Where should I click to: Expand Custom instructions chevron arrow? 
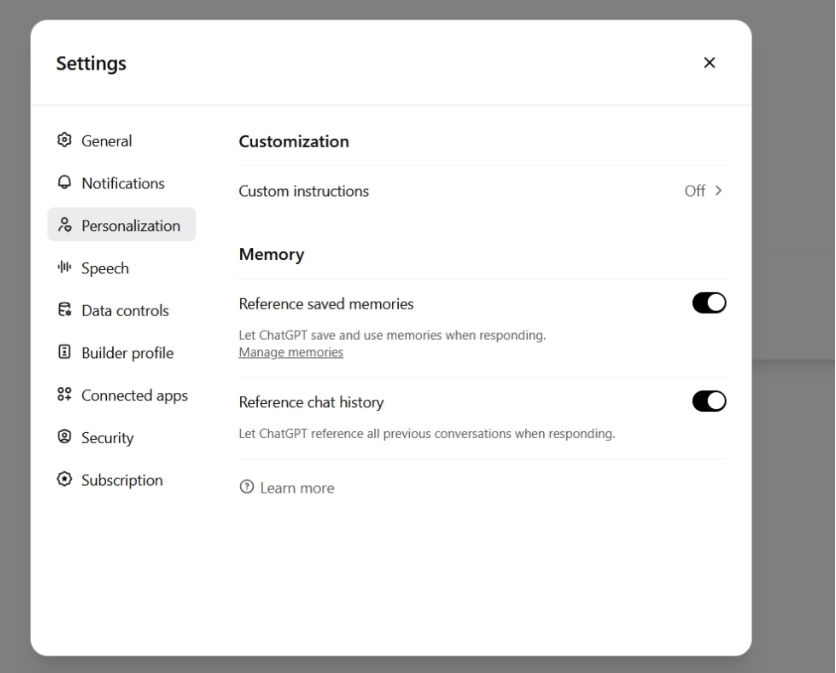click(718, 190)
